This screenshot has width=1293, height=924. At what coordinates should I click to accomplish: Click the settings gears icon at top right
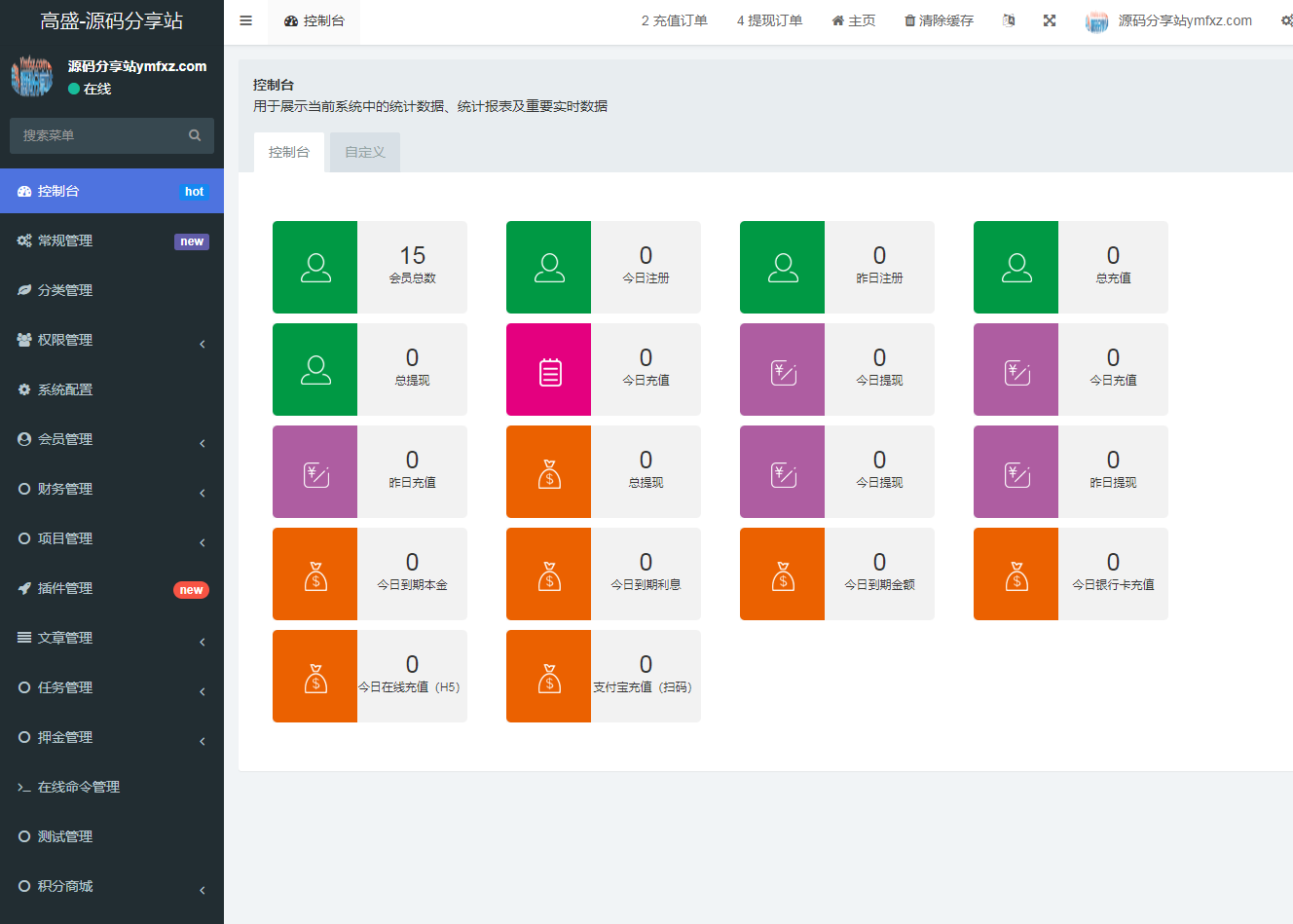pos(1286,20)
